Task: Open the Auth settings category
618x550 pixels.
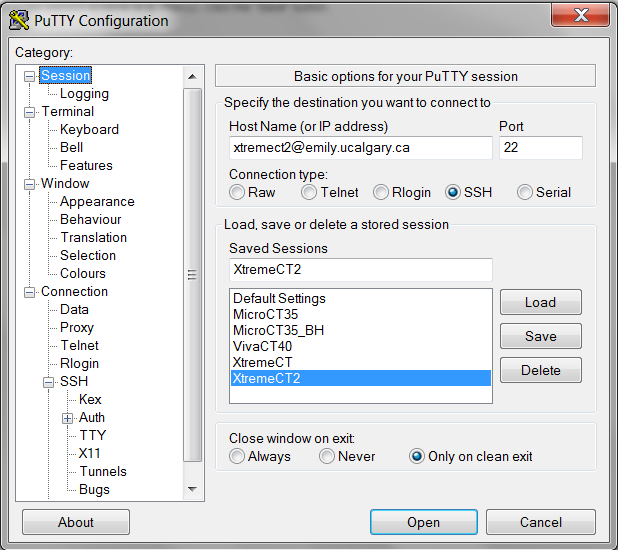Action: tap(92, 417)
